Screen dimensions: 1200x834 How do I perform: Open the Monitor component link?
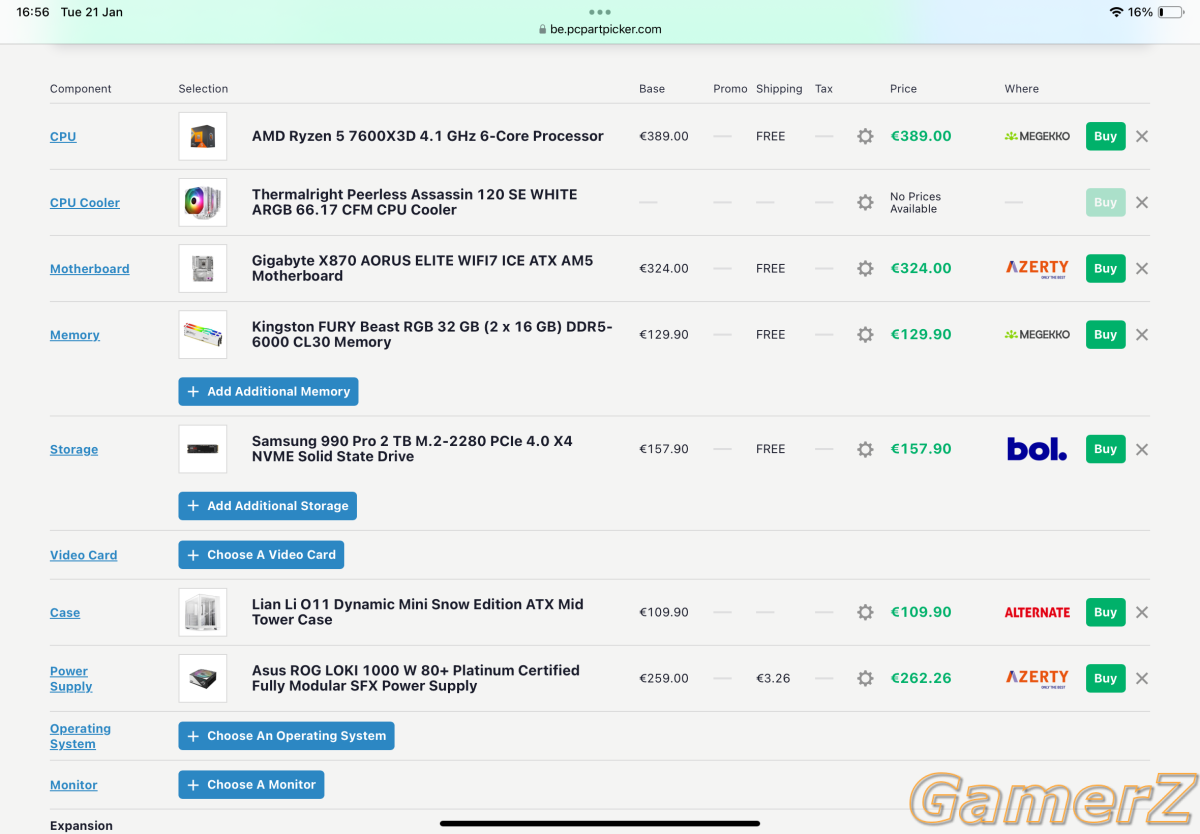coord(74,785)
